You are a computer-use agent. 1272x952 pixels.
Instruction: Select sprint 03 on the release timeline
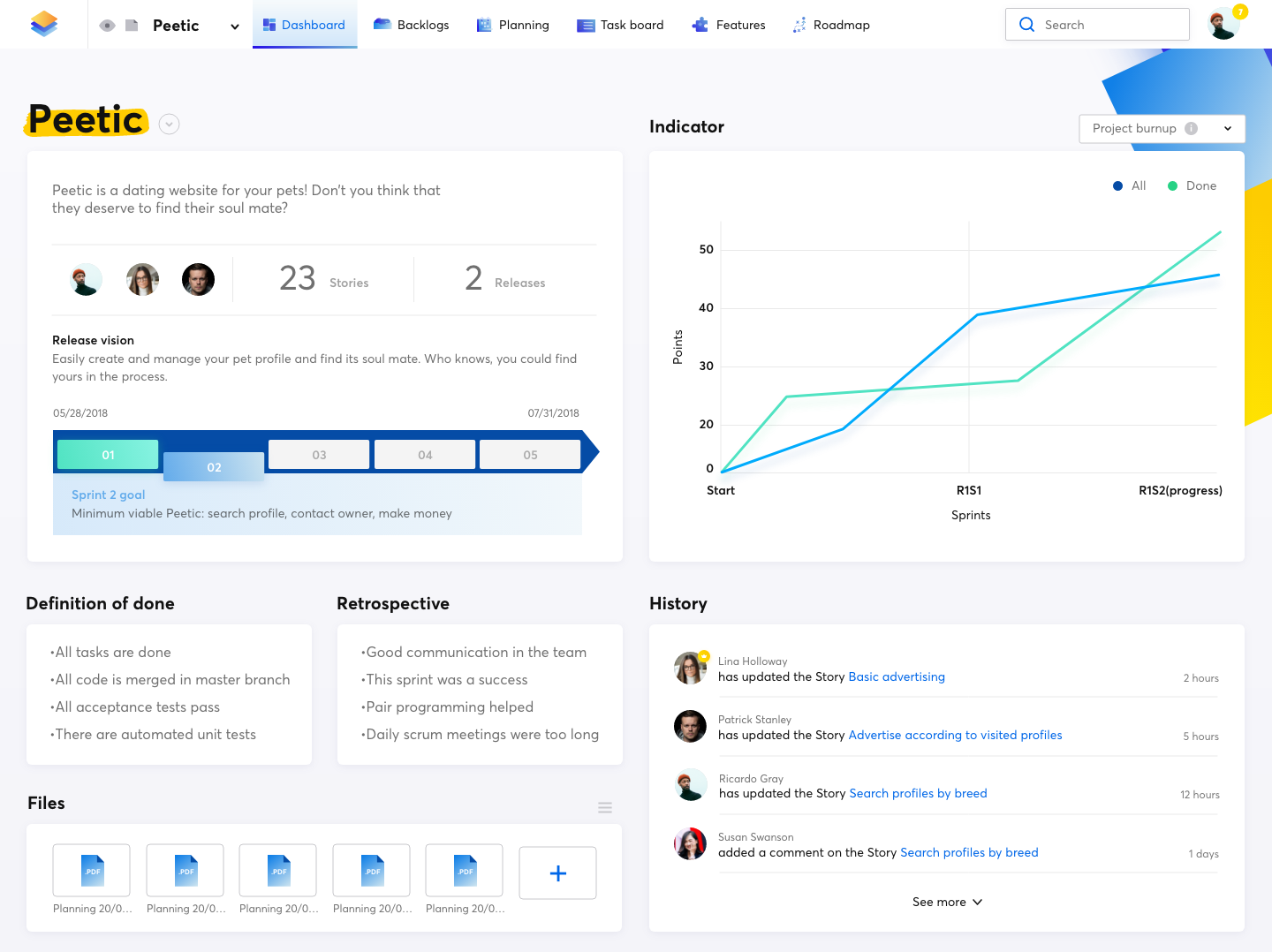click(319, 455)
